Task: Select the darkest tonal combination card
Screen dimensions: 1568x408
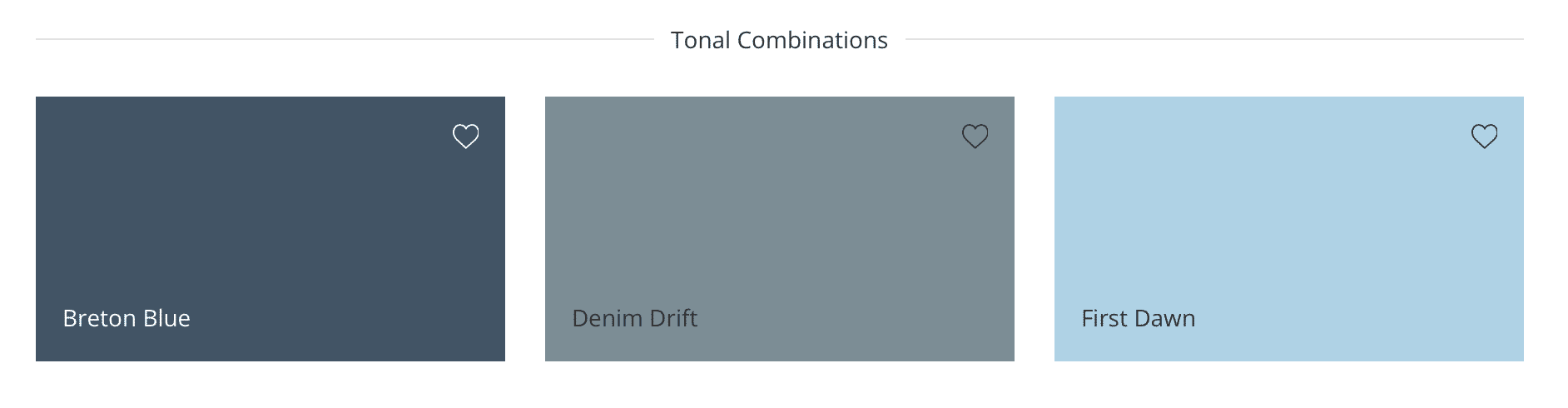Action: click(270, 229)
